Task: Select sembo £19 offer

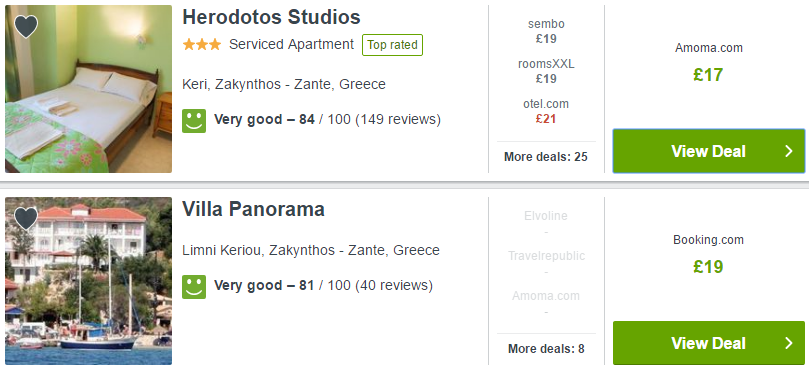Action: click(x=546, y=31)
